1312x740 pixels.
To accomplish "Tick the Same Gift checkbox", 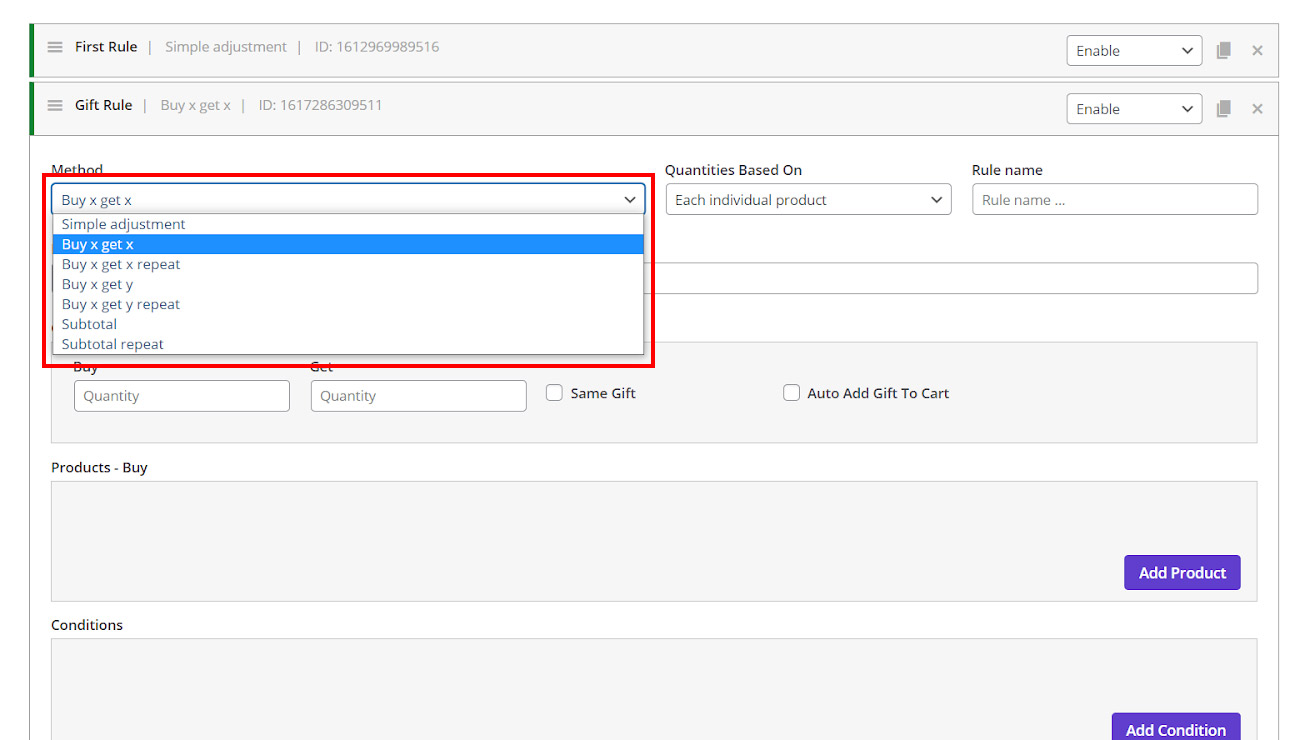I will point(554,393).
